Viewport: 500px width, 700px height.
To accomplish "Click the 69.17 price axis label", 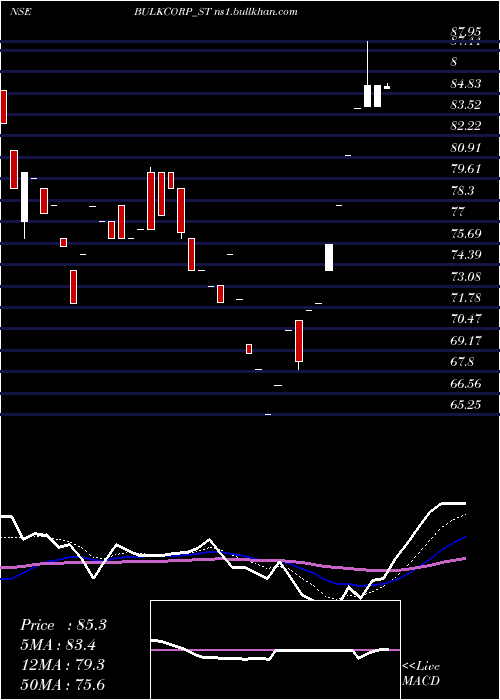I will click(466, 341).
